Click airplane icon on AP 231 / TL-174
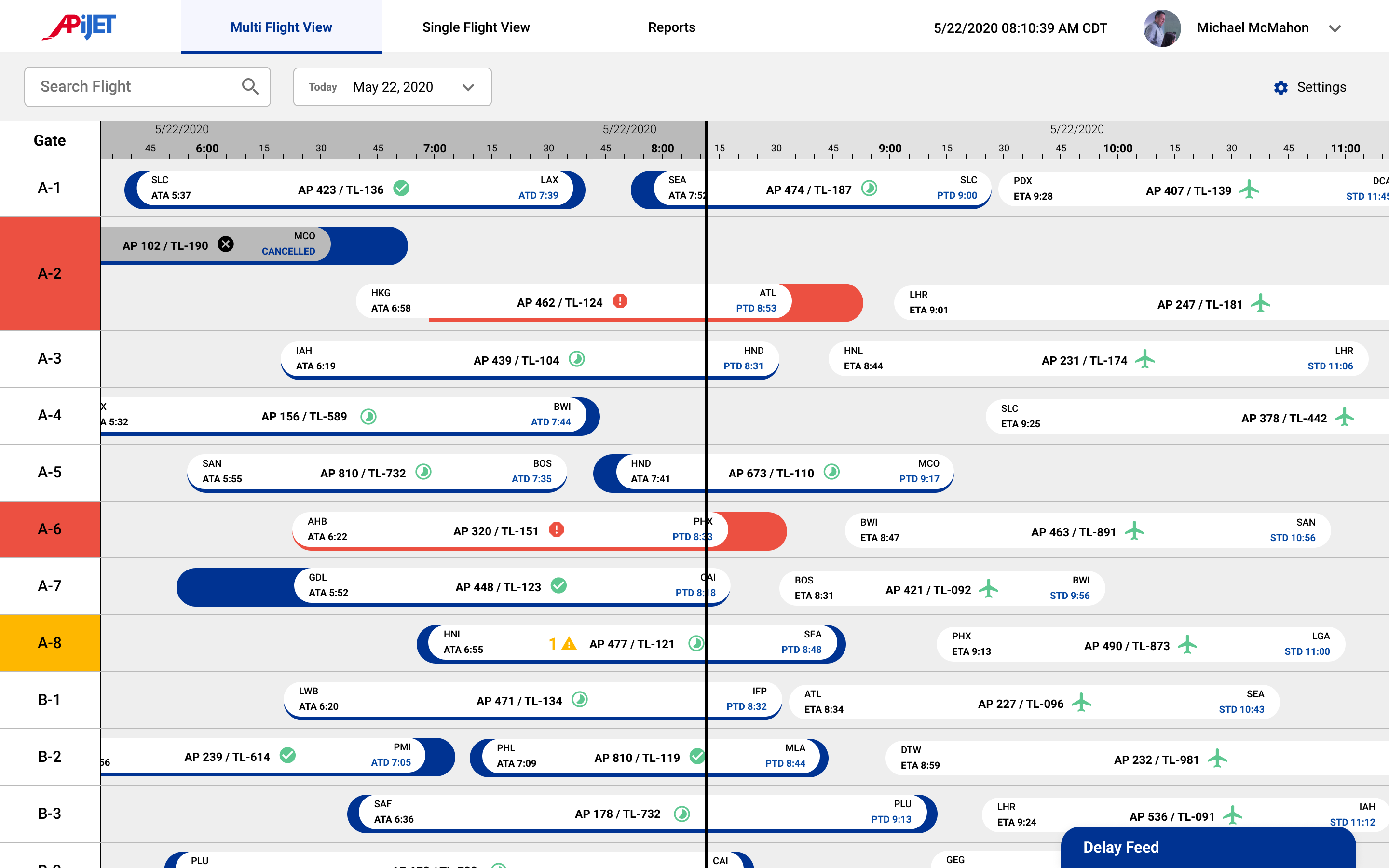Viewport: 1389px width, 868px height. pos(1144,359)
